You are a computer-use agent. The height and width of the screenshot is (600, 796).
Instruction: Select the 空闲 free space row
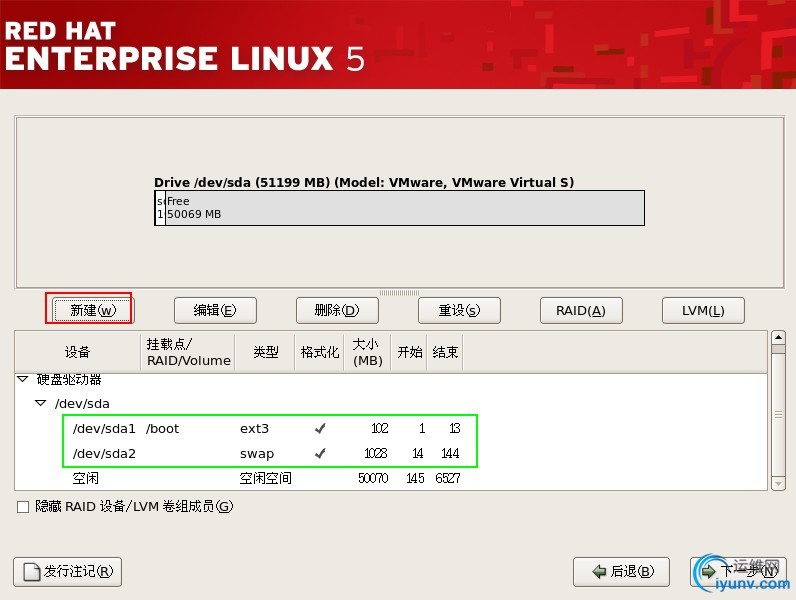click(x=391, y=478)
